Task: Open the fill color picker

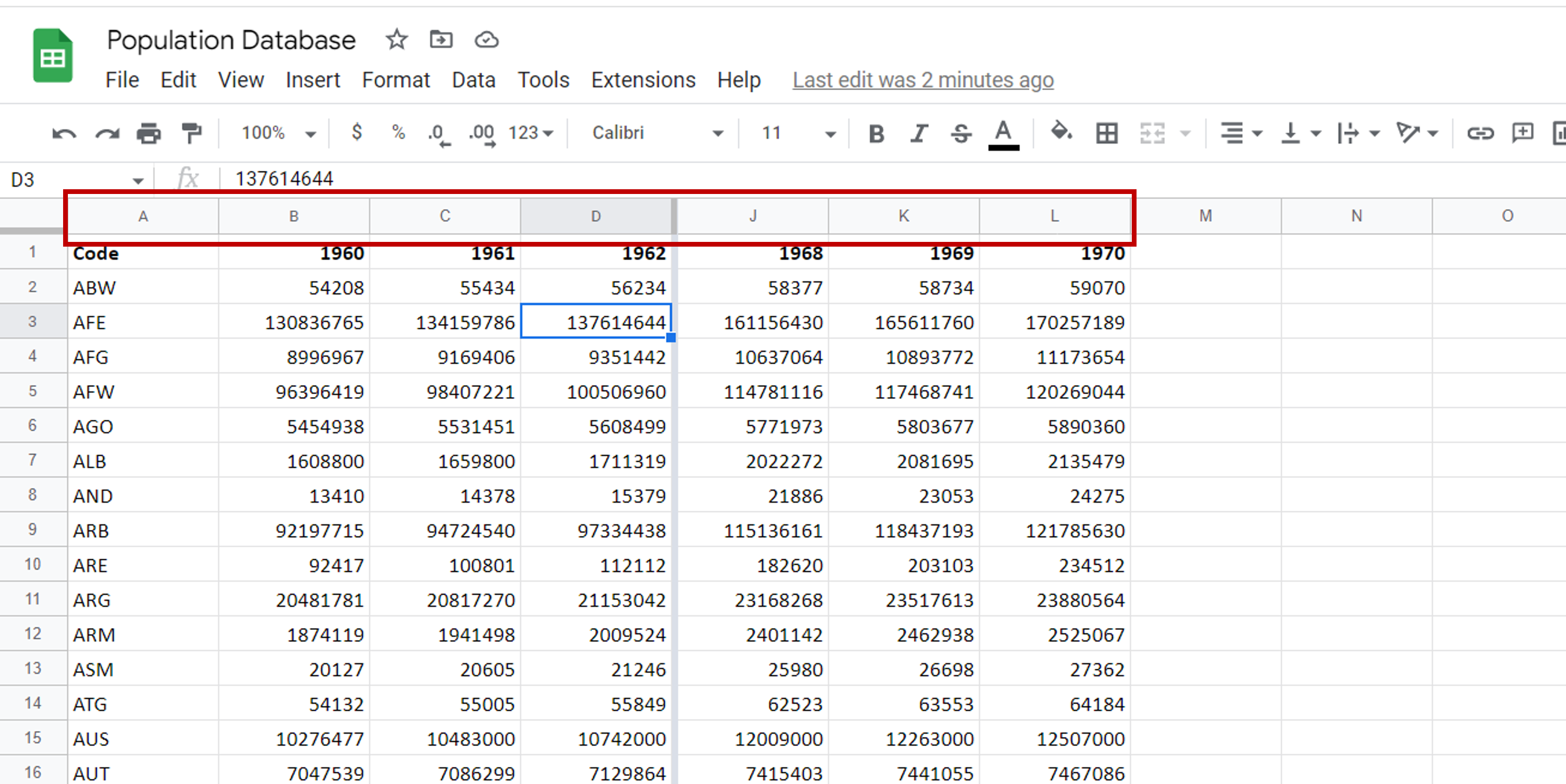Action: click(1062, 132)
